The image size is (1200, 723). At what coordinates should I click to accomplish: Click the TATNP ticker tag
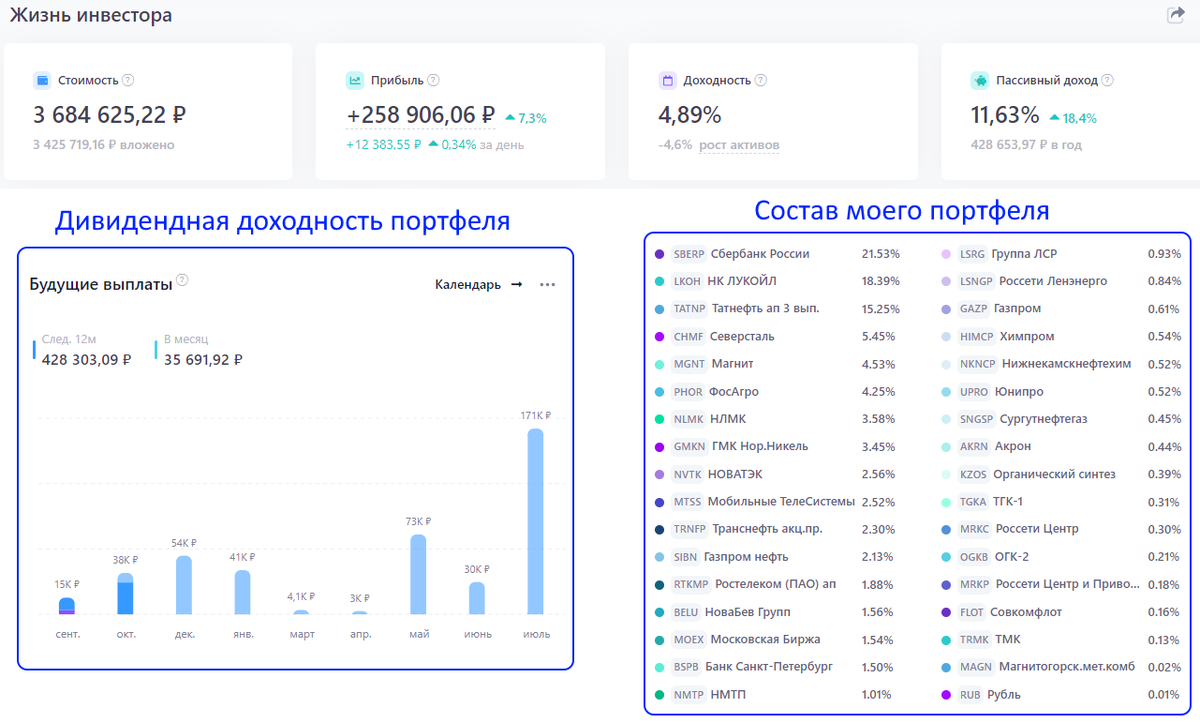[689, 309]
